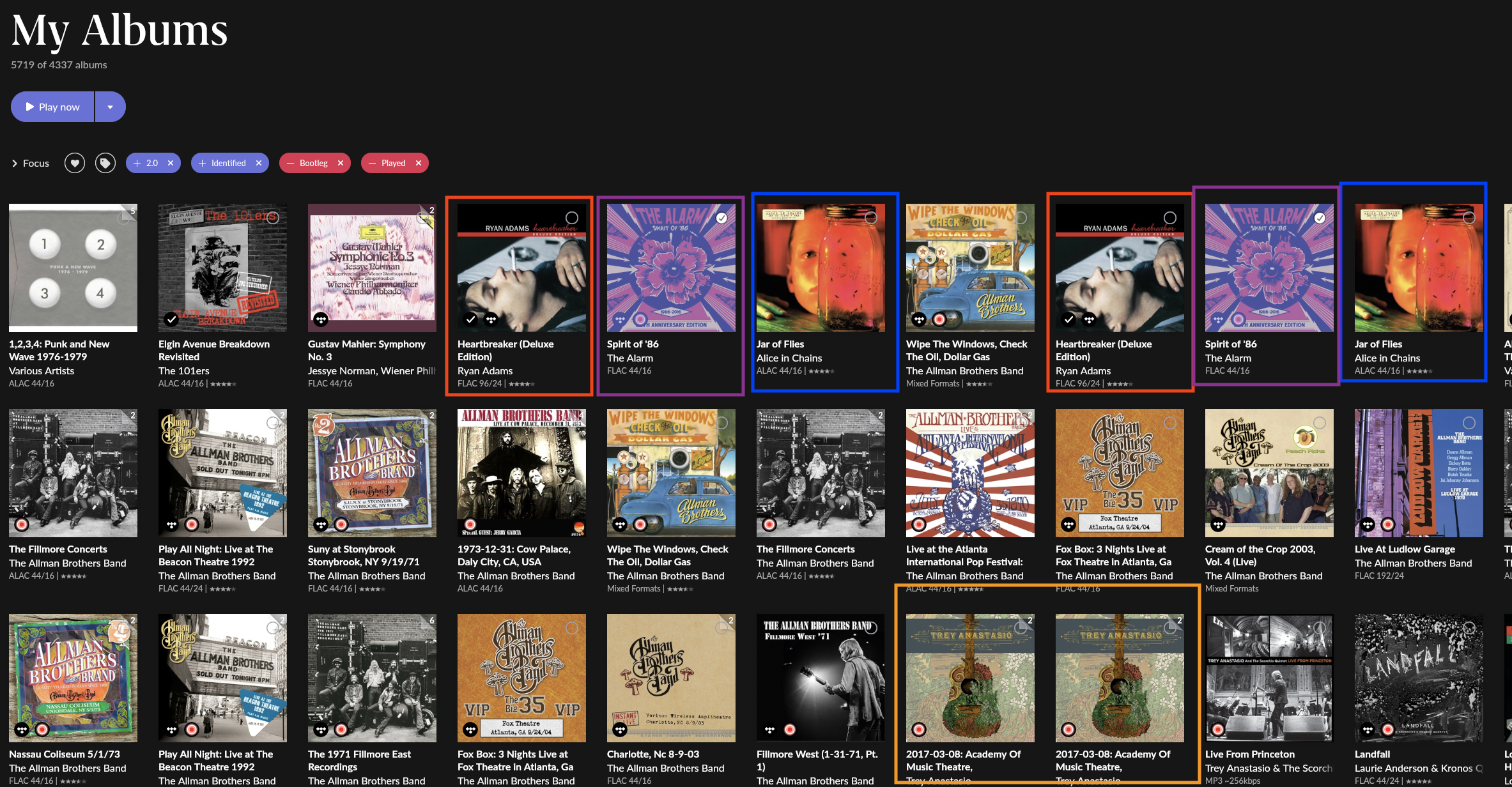Click live-recording red dot on Cow Palace cover
This screenshot has height=787, width=1512.
coord(470,524)
